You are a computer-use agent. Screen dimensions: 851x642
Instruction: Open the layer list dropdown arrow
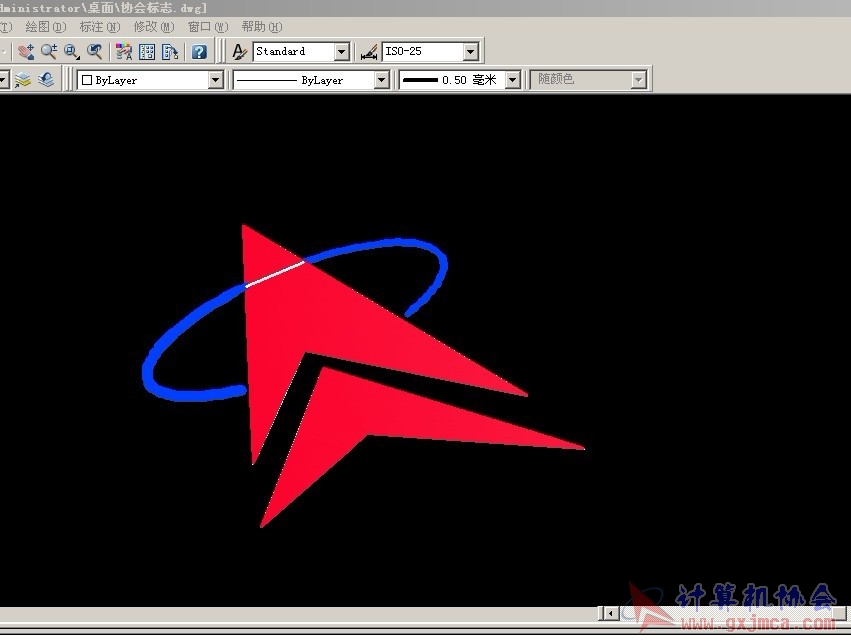pos(3,80)
